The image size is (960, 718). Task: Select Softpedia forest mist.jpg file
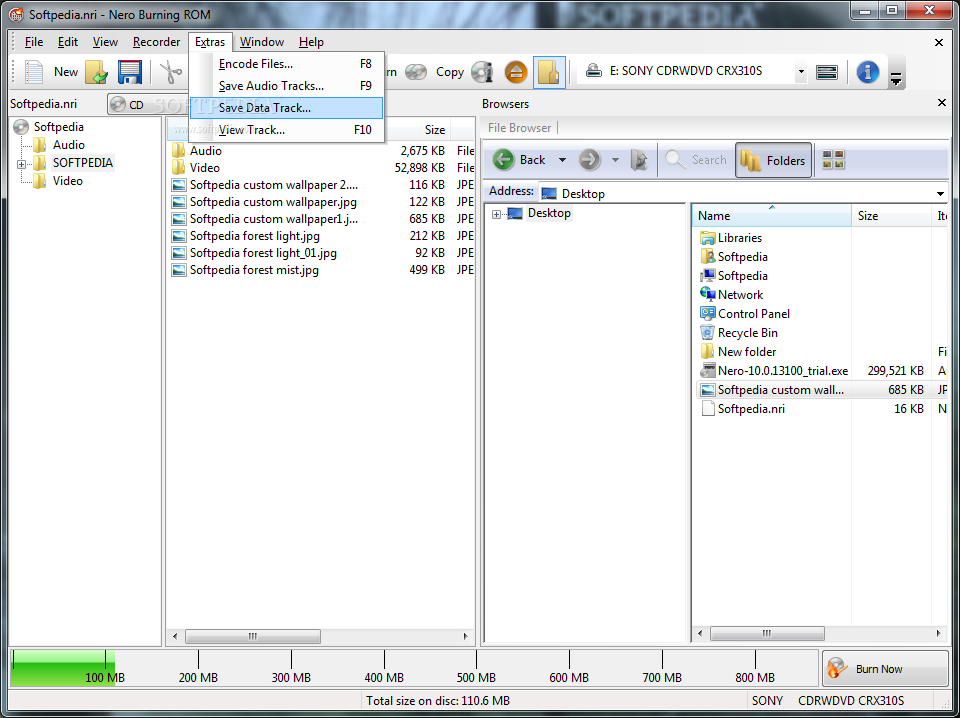point(322,270)
